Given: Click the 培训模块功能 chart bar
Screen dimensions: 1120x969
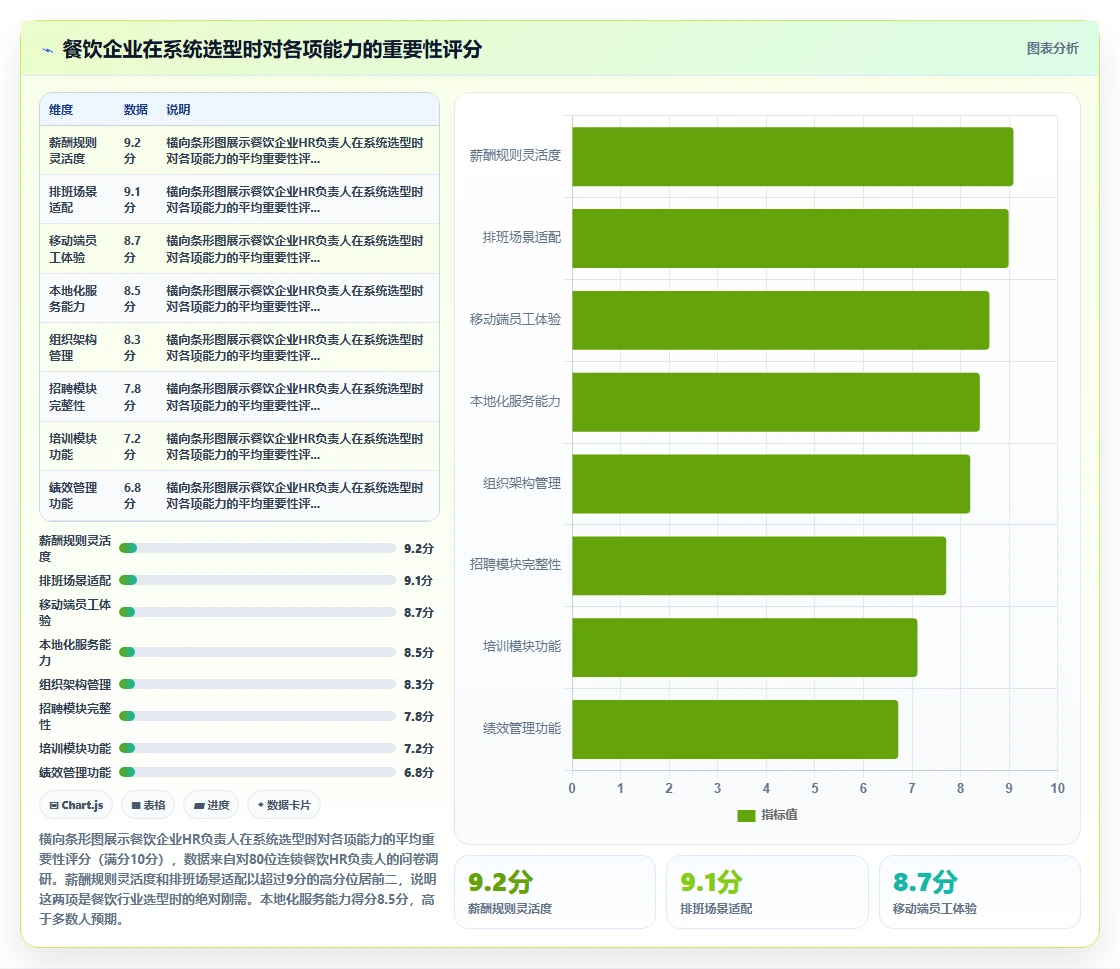Looking at the screenshot, I should [x=744, y=647].
